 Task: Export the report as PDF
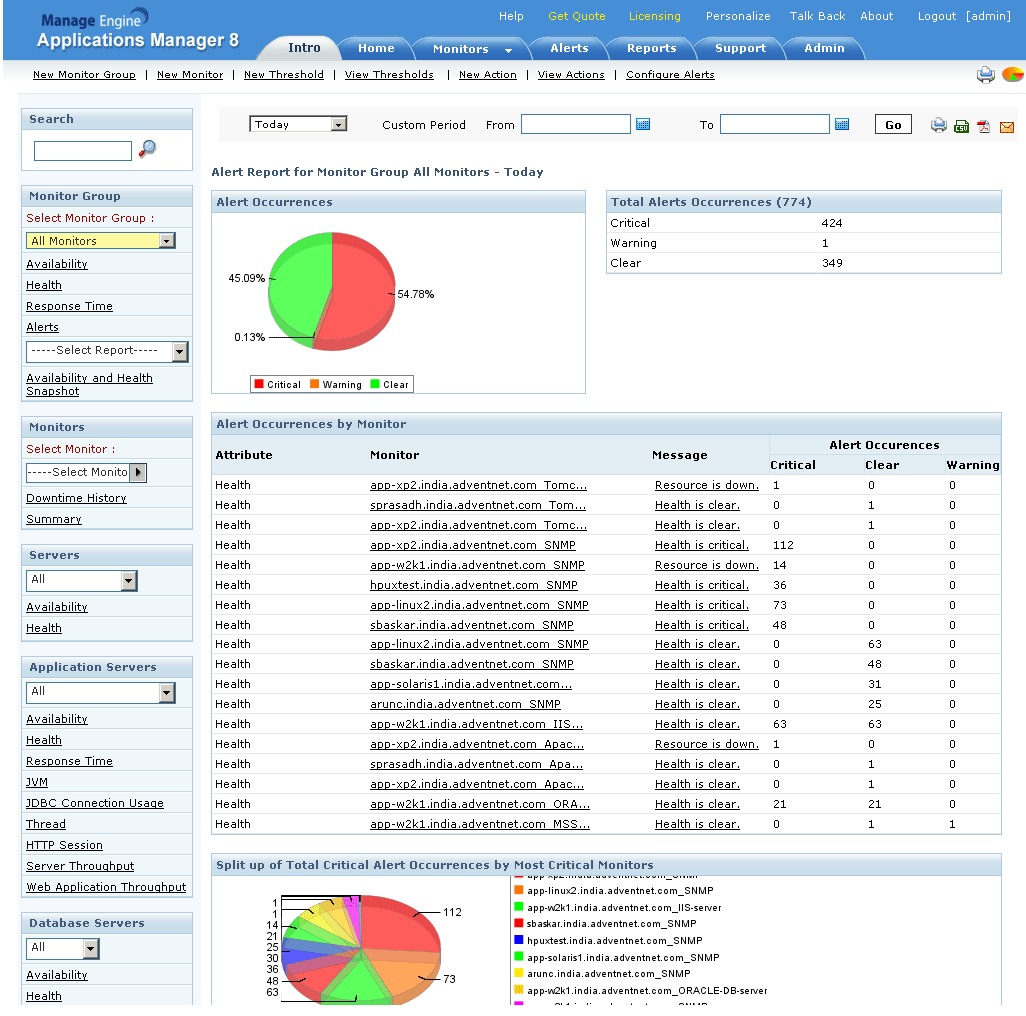984,126
